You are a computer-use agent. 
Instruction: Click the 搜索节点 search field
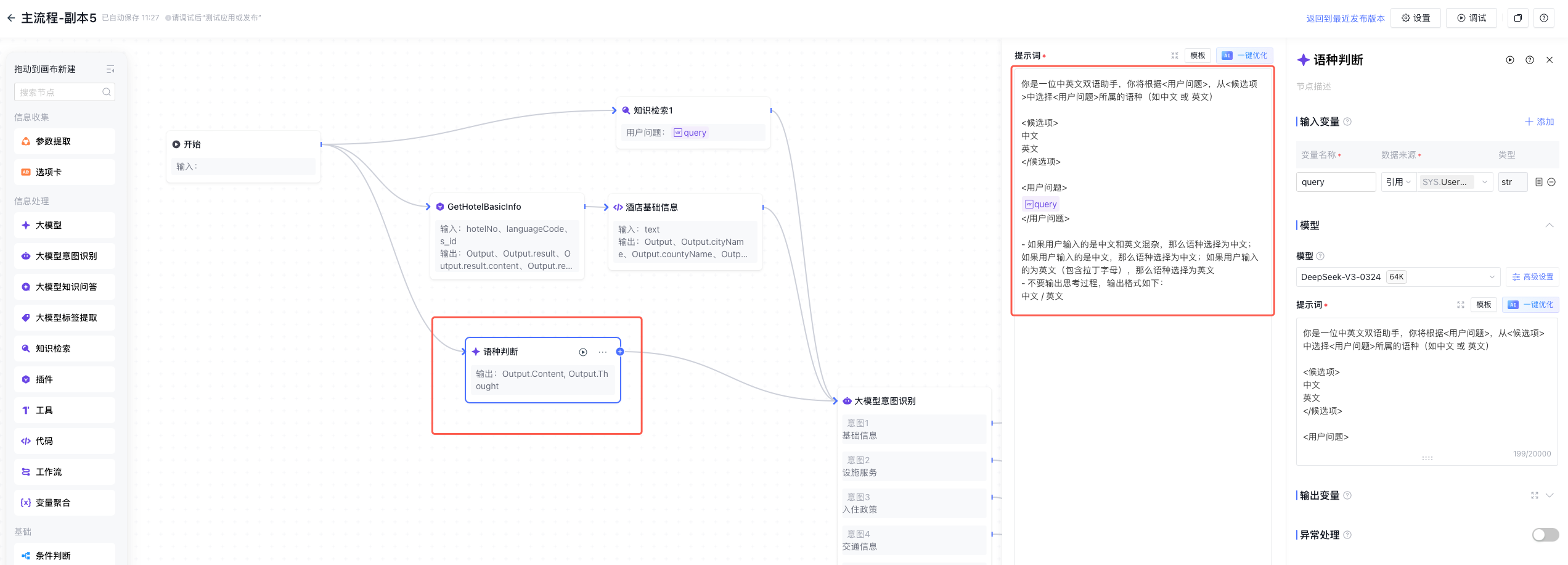pyautogui.click(x=60, y=92)
